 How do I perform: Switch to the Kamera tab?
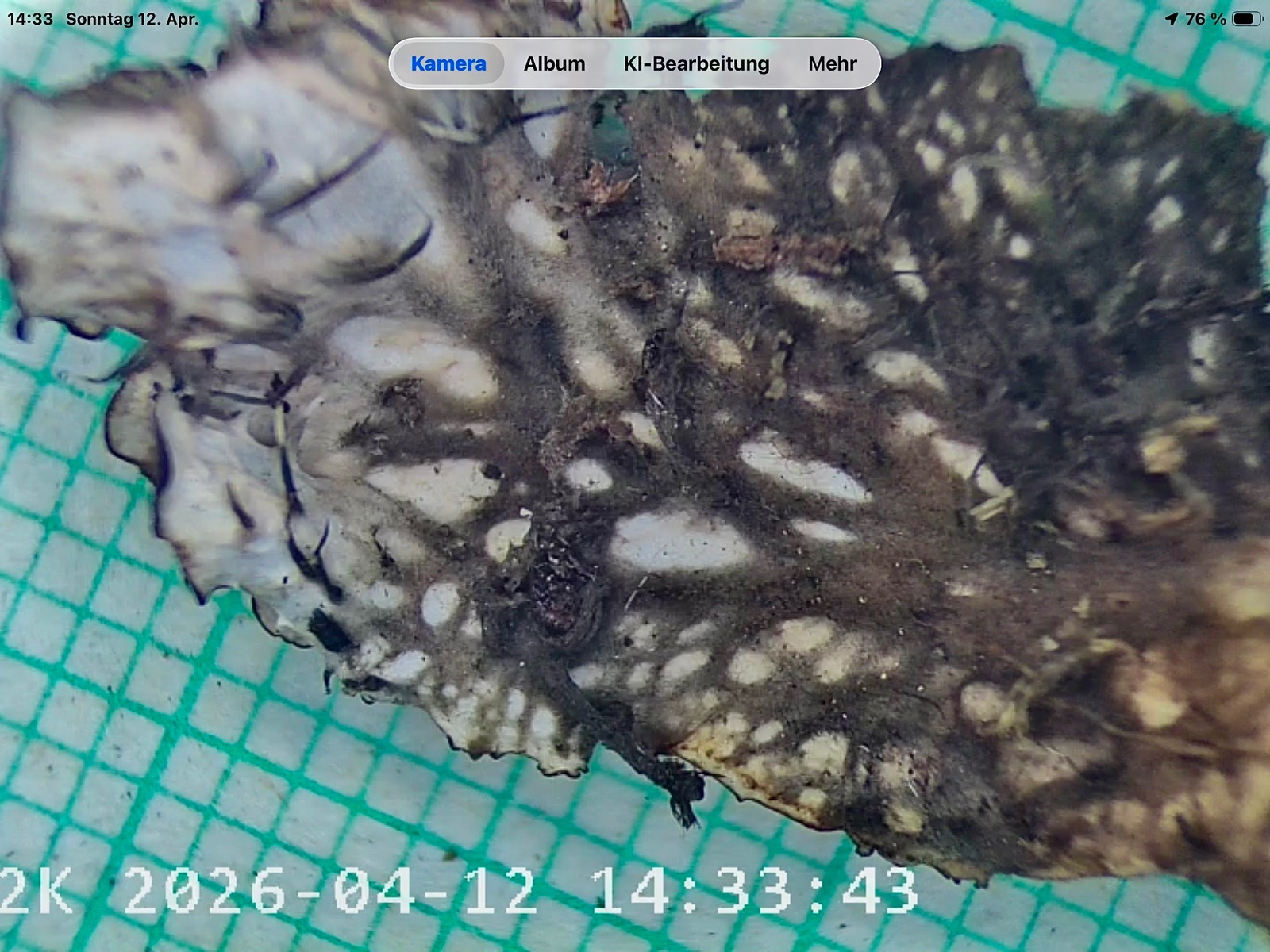point(448,63)
